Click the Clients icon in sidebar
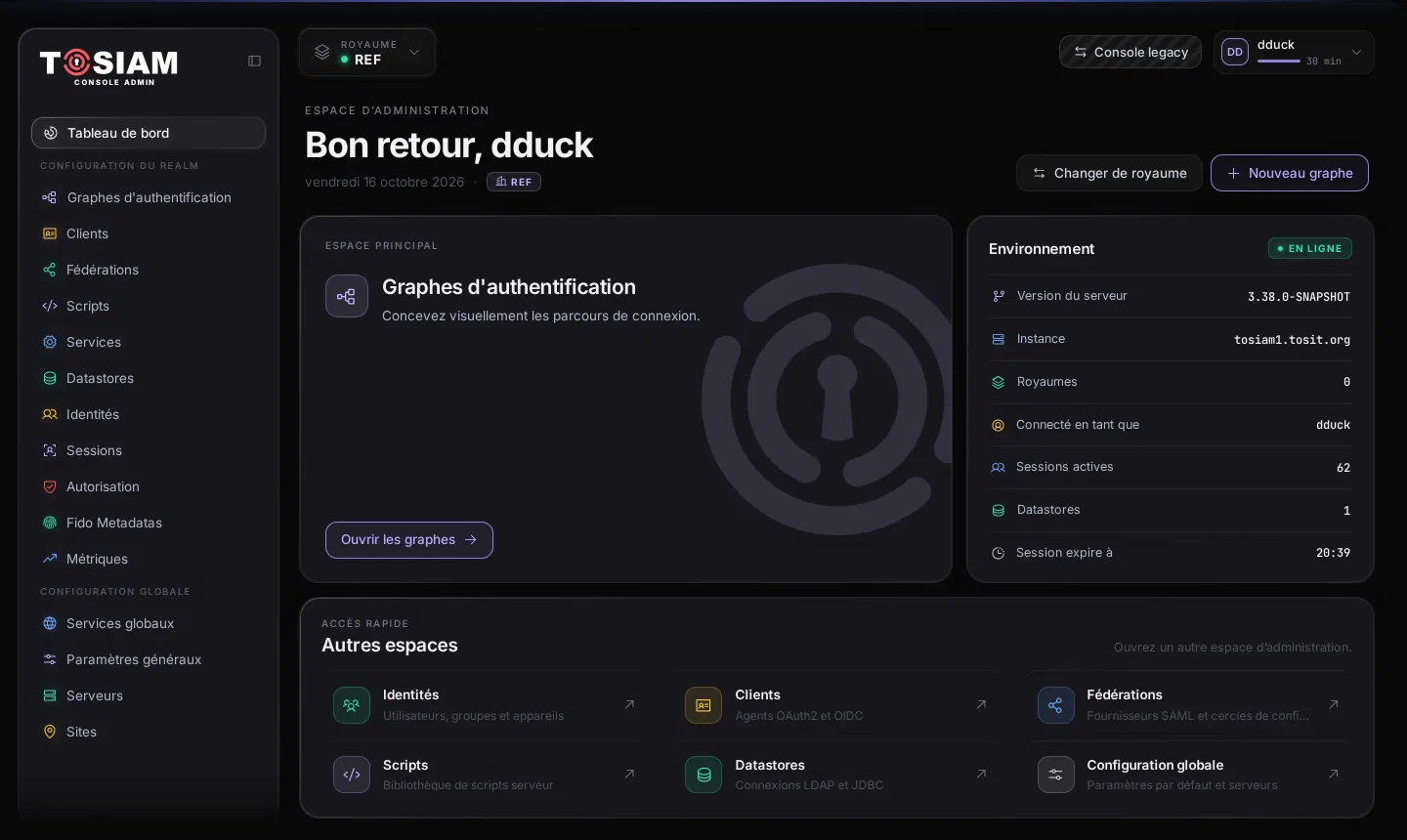 (x=50, y=233)
